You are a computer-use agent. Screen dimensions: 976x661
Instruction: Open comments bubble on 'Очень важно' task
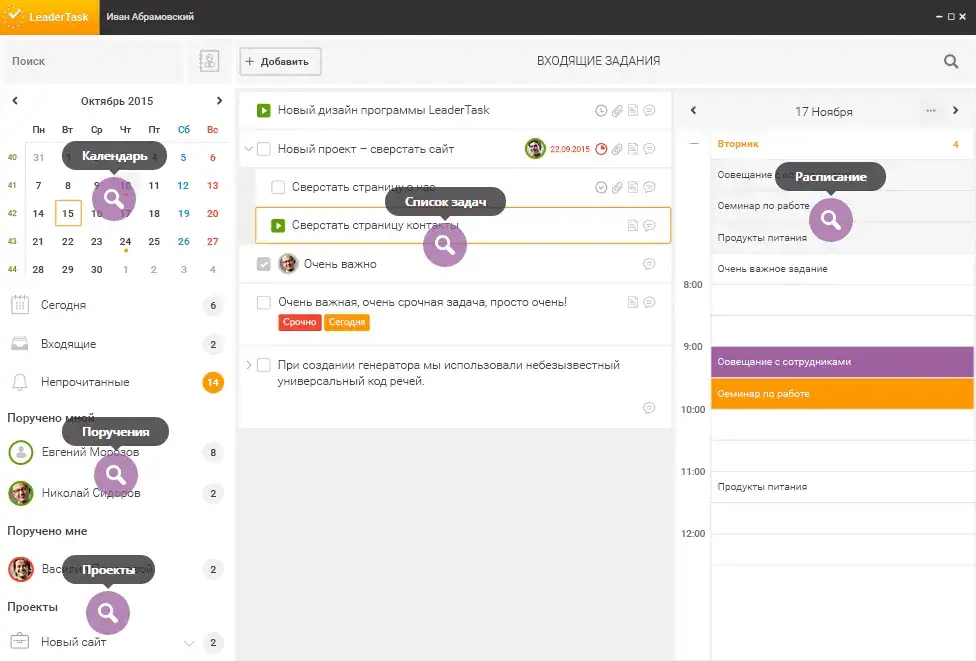pyautogui.click(x=649, y=264)
